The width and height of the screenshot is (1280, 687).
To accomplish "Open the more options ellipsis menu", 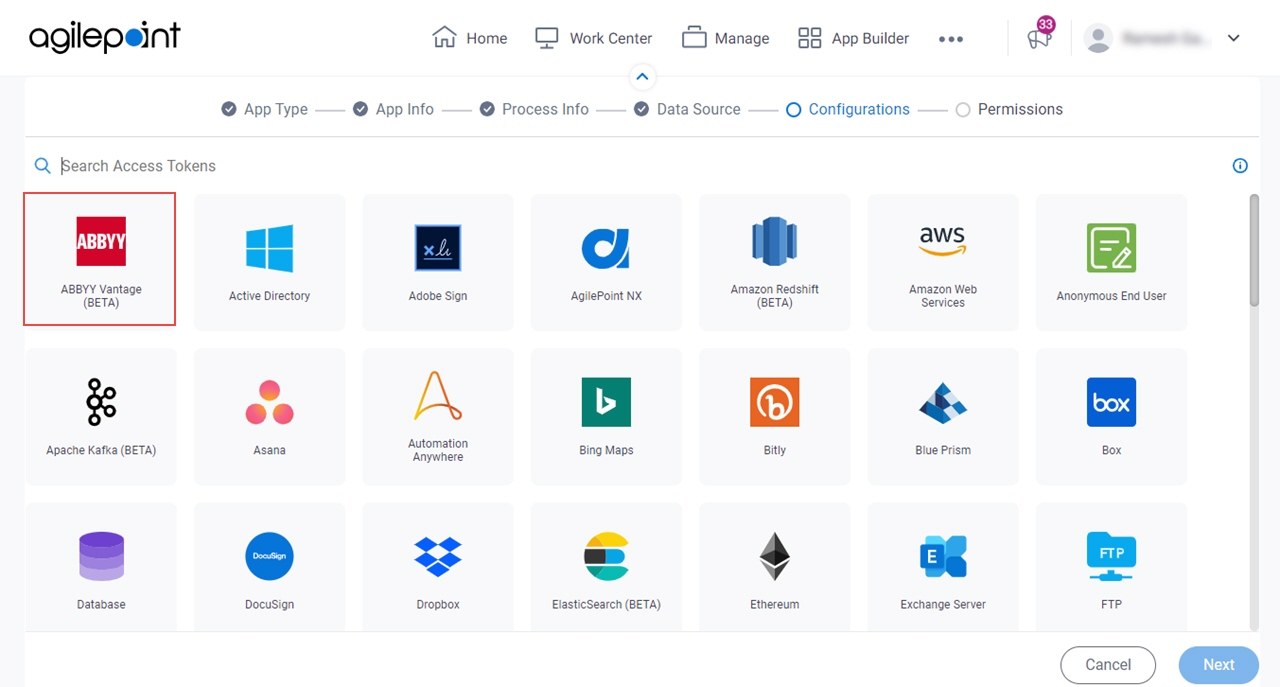I will (x=951, y=39).
